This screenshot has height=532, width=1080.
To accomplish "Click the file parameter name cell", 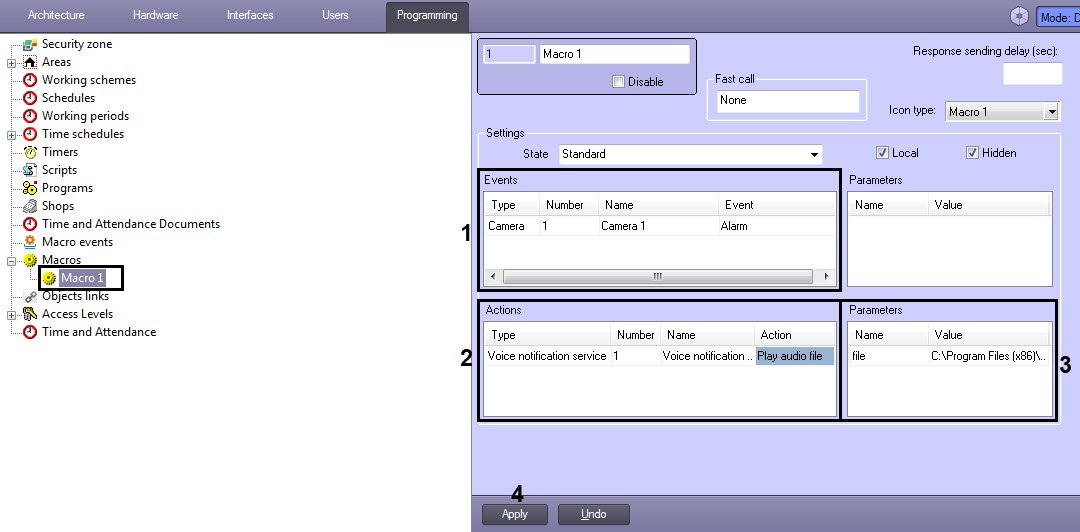I will [x=888, y=356].
